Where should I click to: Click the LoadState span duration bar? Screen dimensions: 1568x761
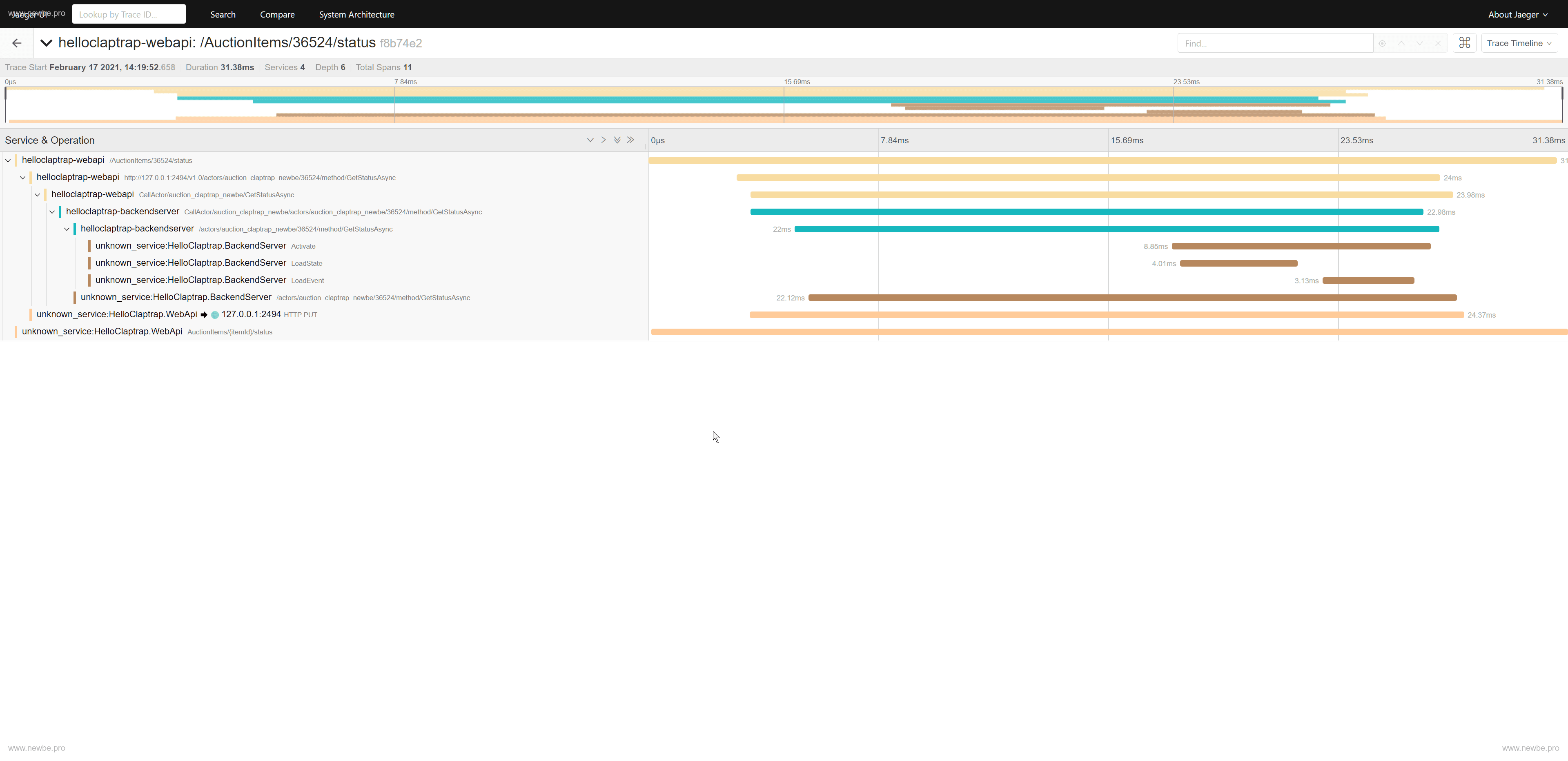(1238, 264)
